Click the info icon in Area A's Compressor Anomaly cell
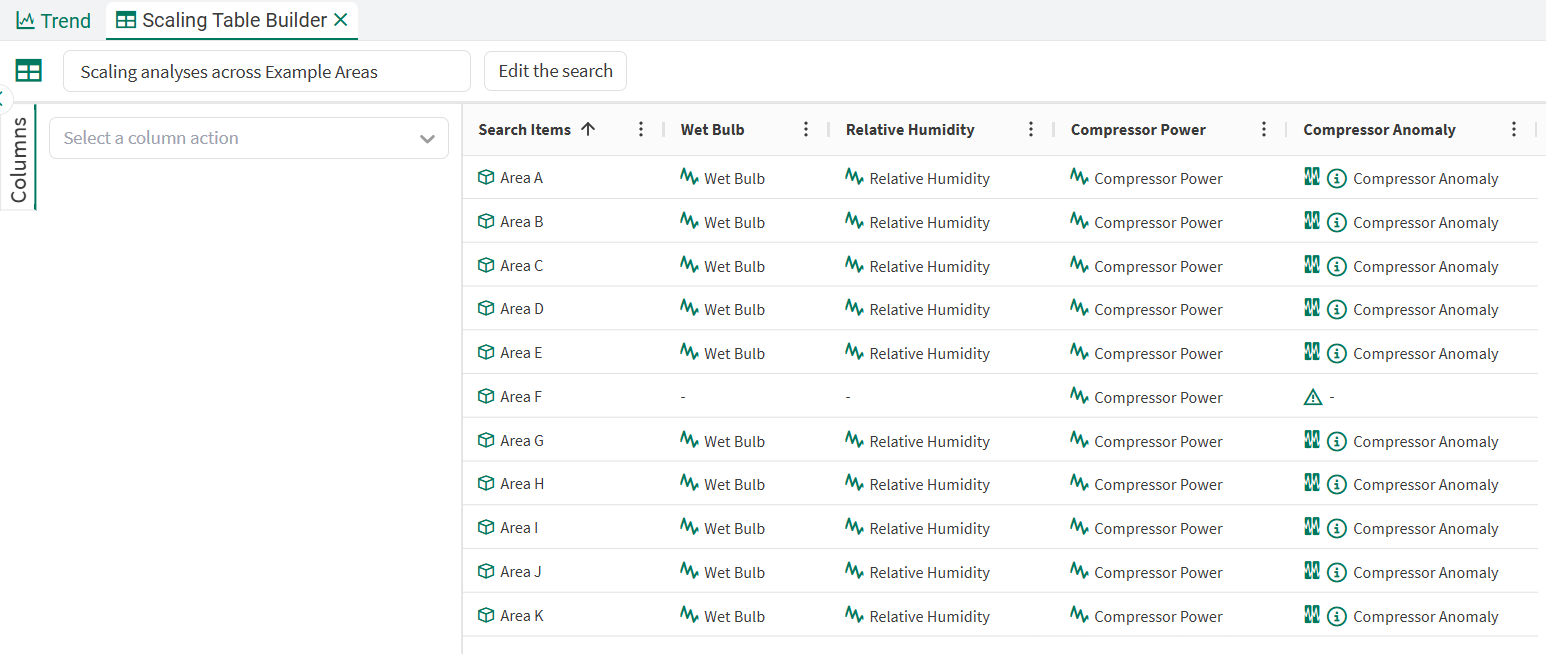 (x=1337, y=179)
